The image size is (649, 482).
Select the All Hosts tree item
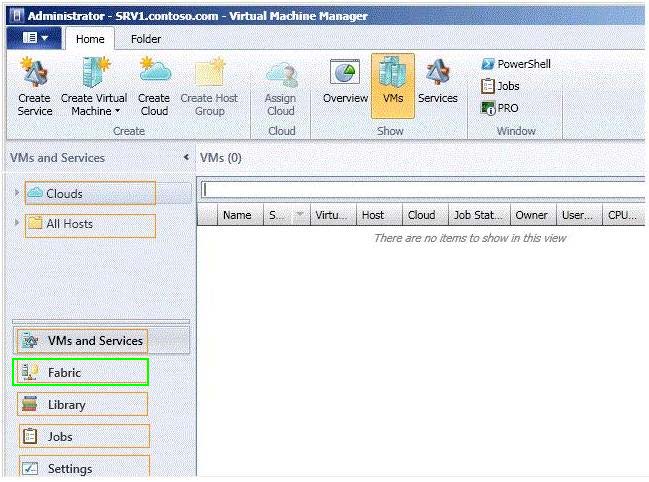point(90,225)
